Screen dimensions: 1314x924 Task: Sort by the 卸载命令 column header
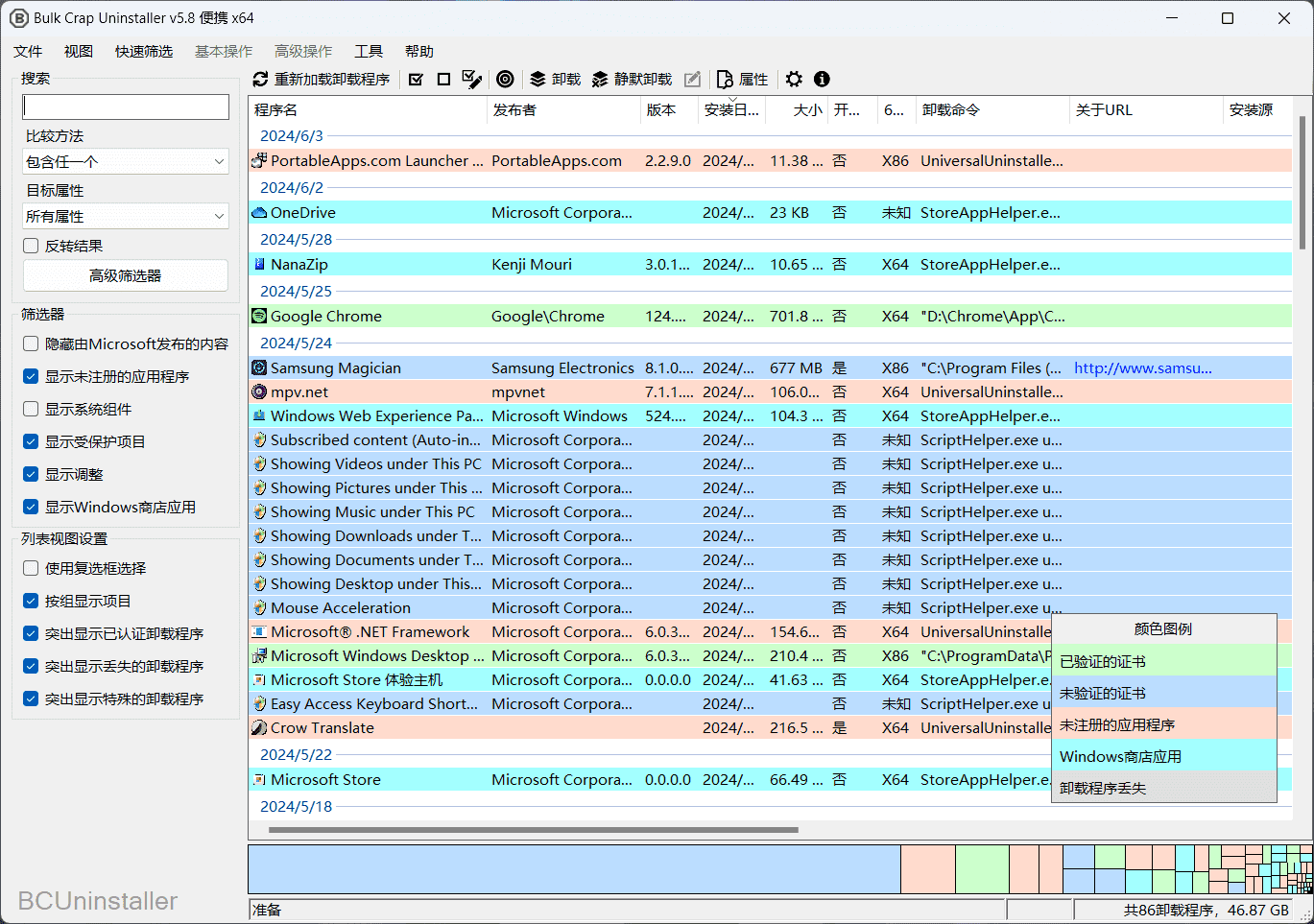pyautogui.click(x=992, y=109)
